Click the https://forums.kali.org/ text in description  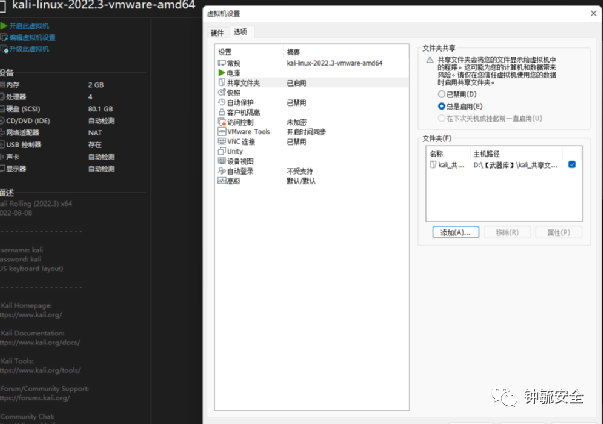tap(35, 398)
